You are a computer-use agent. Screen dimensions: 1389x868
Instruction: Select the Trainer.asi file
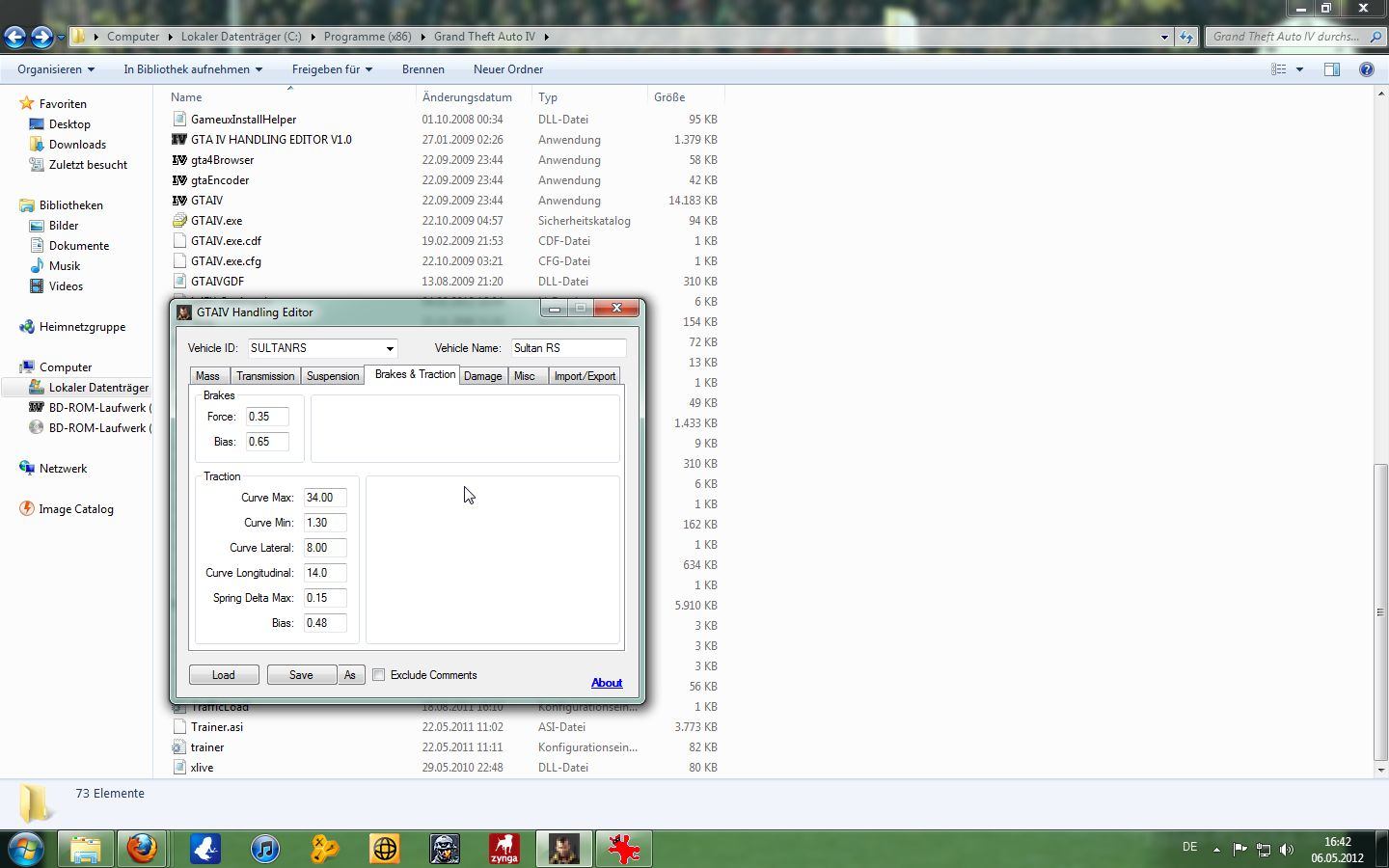216,727
